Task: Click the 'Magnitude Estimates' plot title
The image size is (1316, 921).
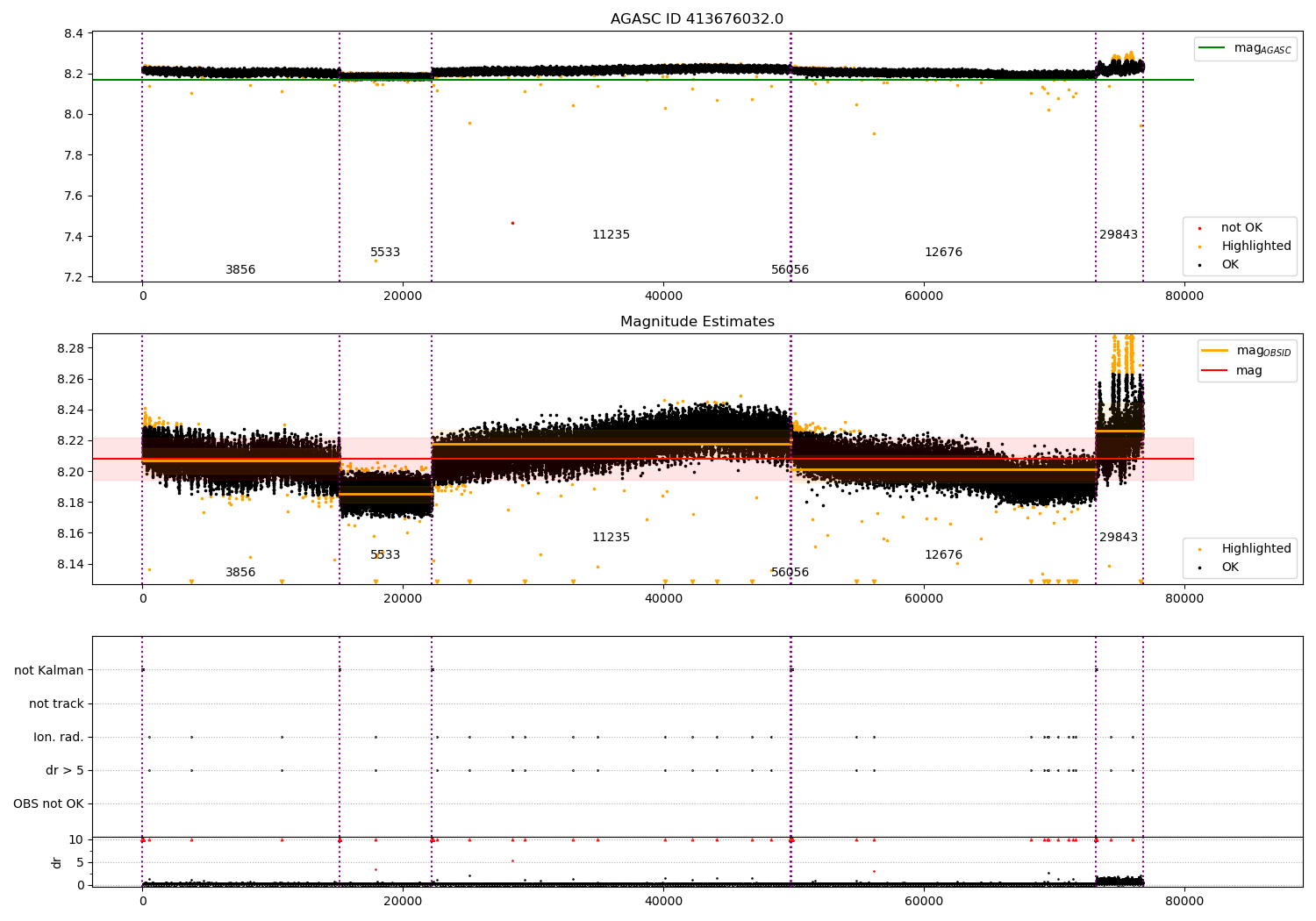Action: tap(697, 322)
